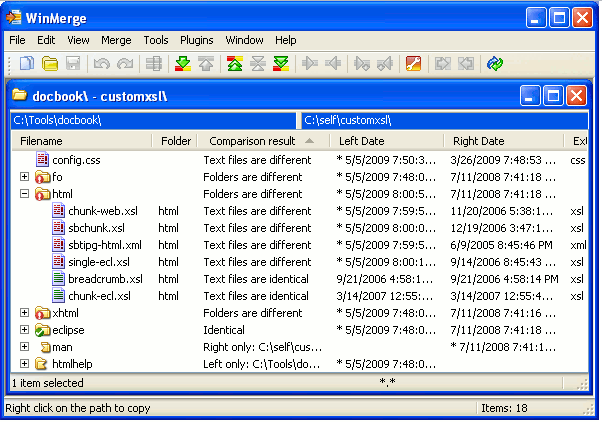Click the toolbar icon right of Redo

[x=153, y=64]
